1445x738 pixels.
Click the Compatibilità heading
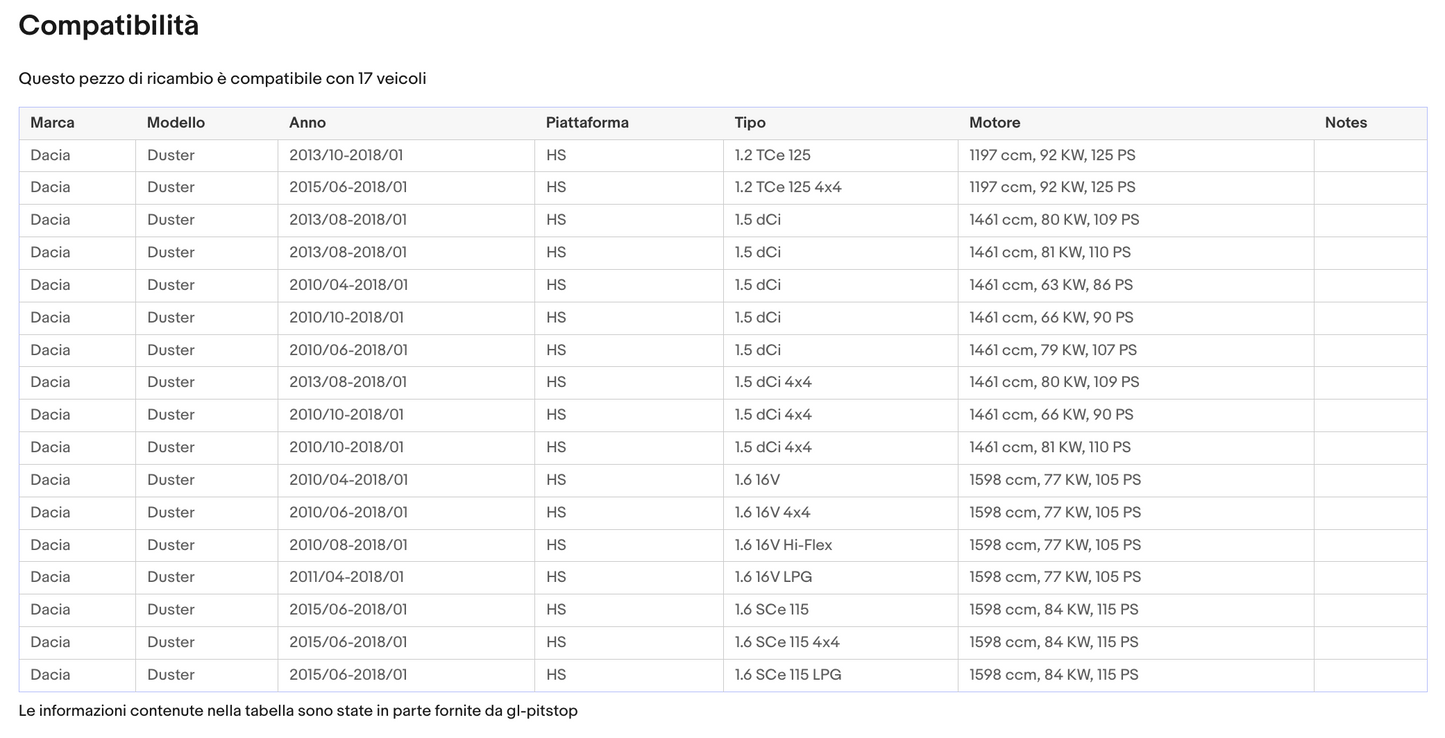(x=109, y=26)
